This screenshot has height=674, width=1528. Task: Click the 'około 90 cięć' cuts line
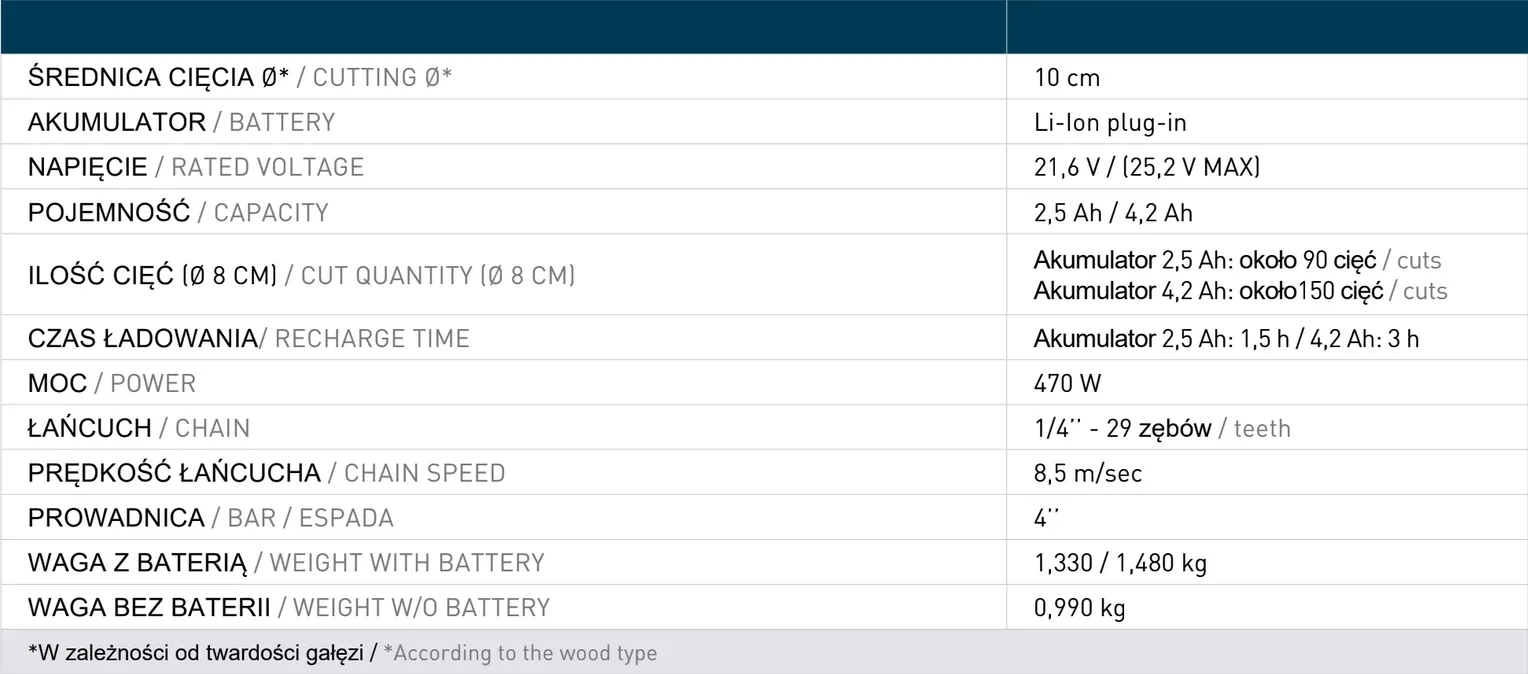click(1237, 261)
